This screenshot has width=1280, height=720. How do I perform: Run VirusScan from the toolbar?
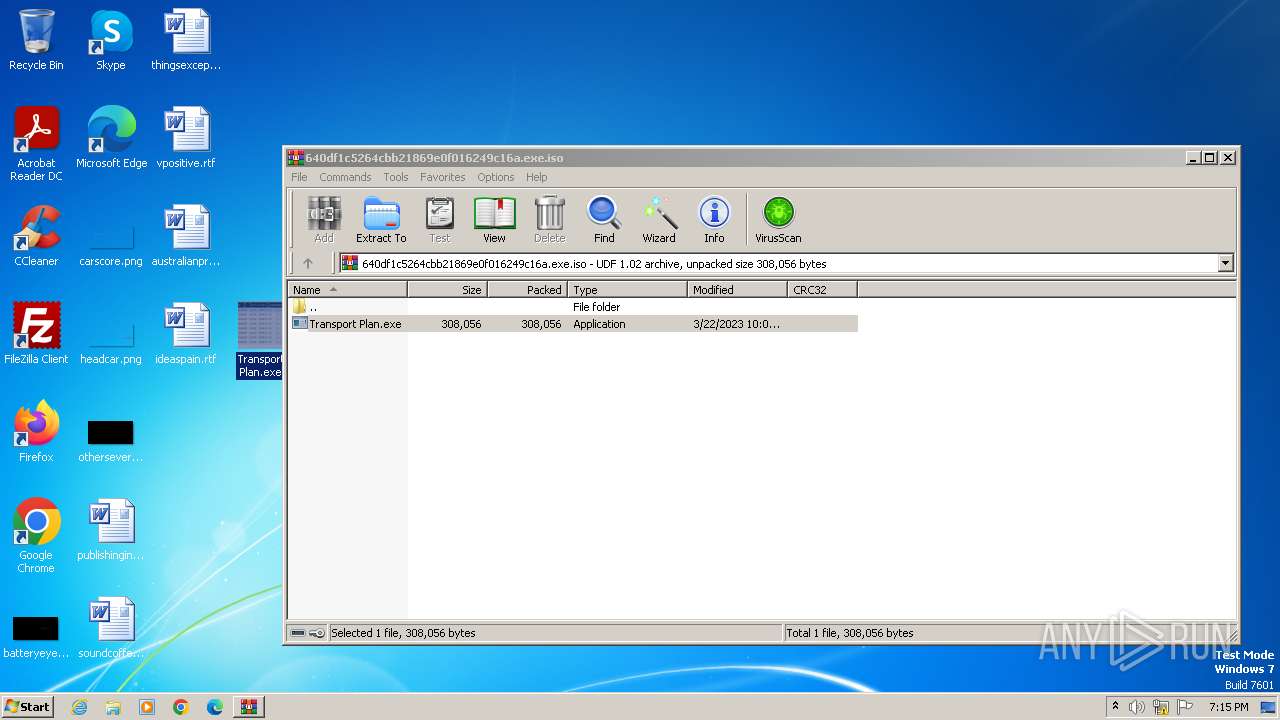pos(778,219)
